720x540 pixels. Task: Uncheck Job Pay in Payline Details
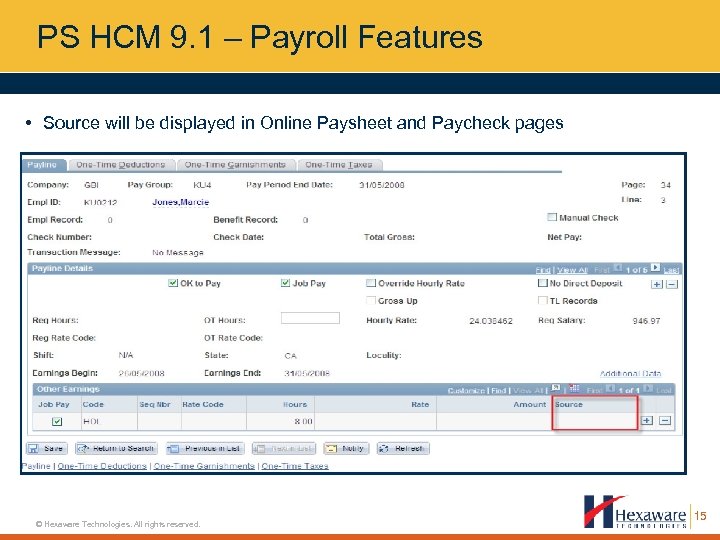[285, 283]
